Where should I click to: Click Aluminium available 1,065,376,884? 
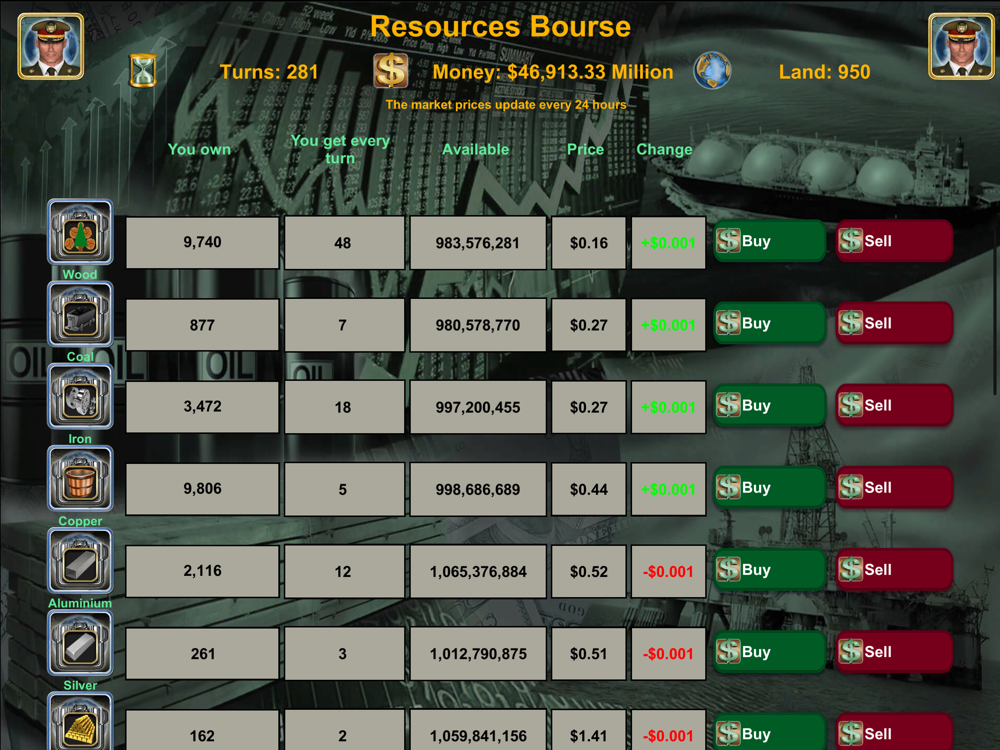pyautogui.click(x=478, y=571)
